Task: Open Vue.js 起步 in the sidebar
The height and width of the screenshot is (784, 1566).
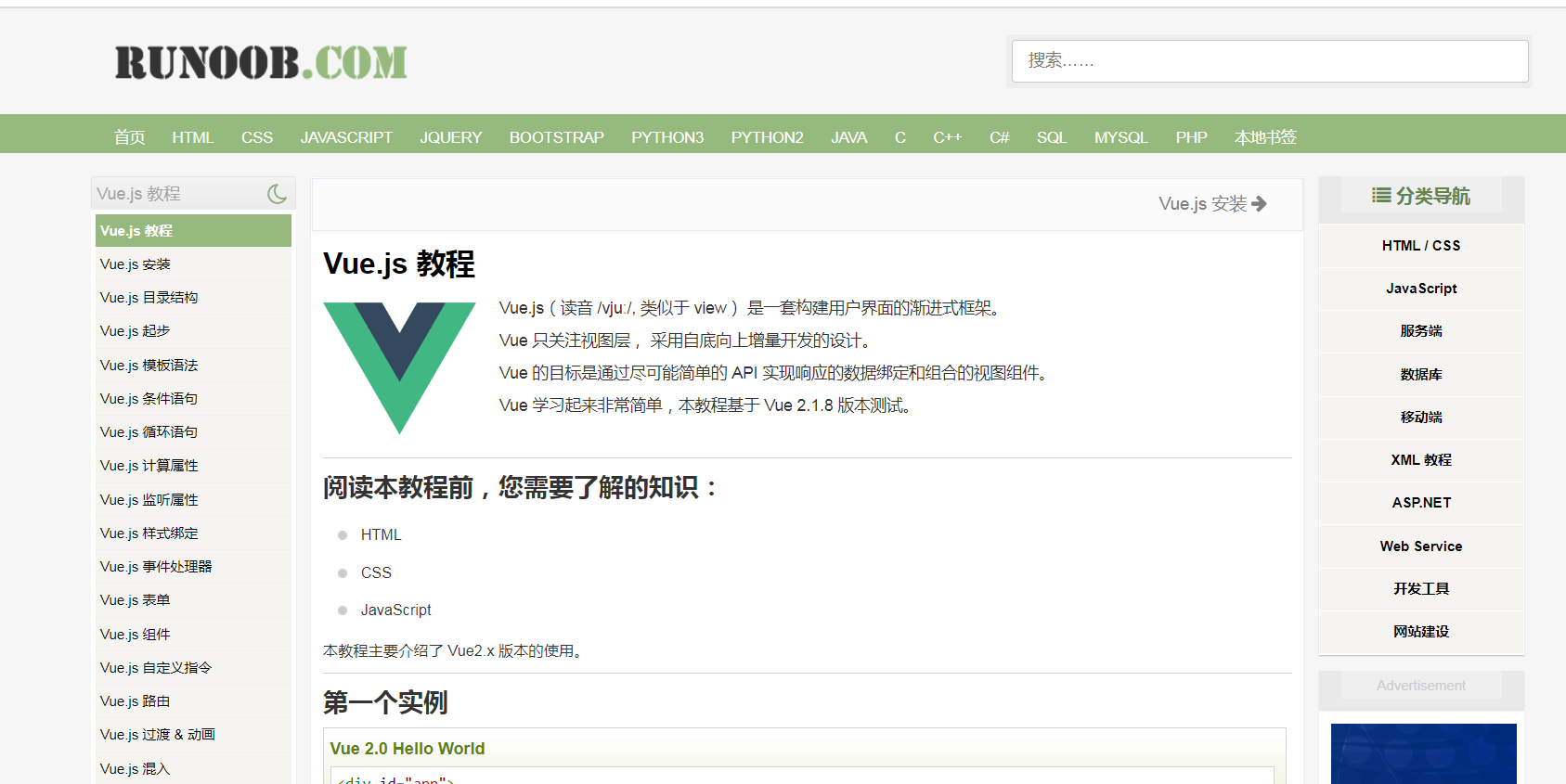Action: coord(193,331)
